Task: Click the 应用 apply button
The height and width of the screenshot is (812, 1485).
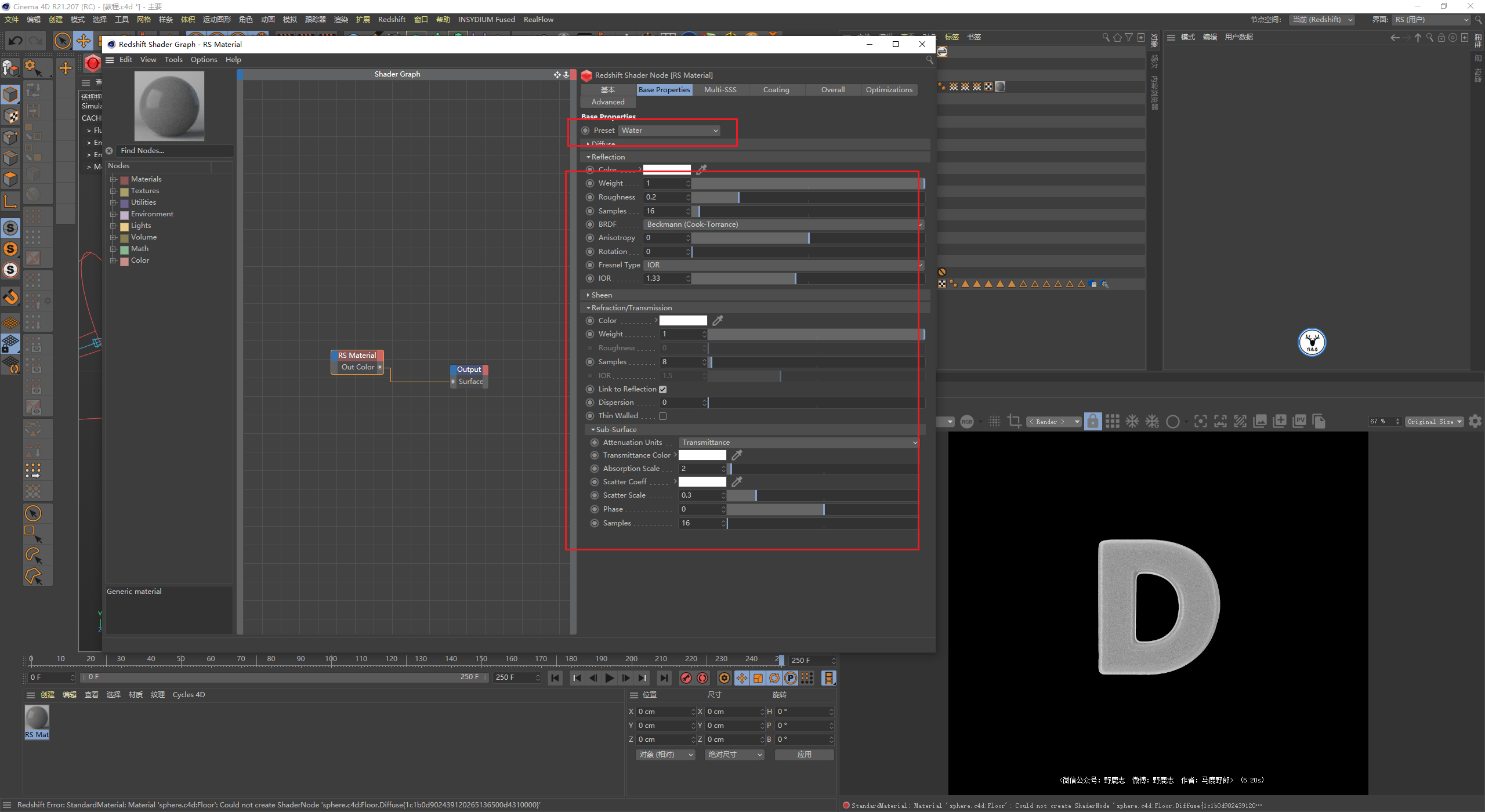Action: coord(804,755)
